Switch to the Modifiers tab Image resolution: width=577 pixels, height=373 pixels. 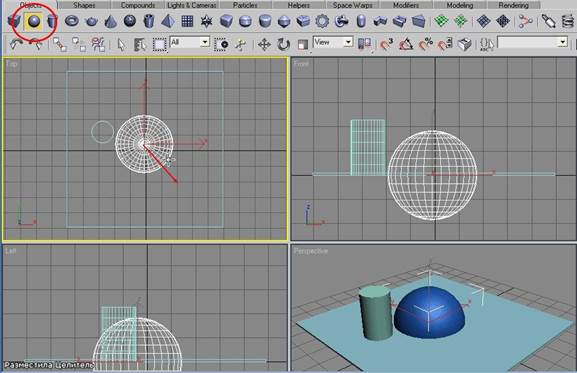pyautogui.click(x=406, y=5)
